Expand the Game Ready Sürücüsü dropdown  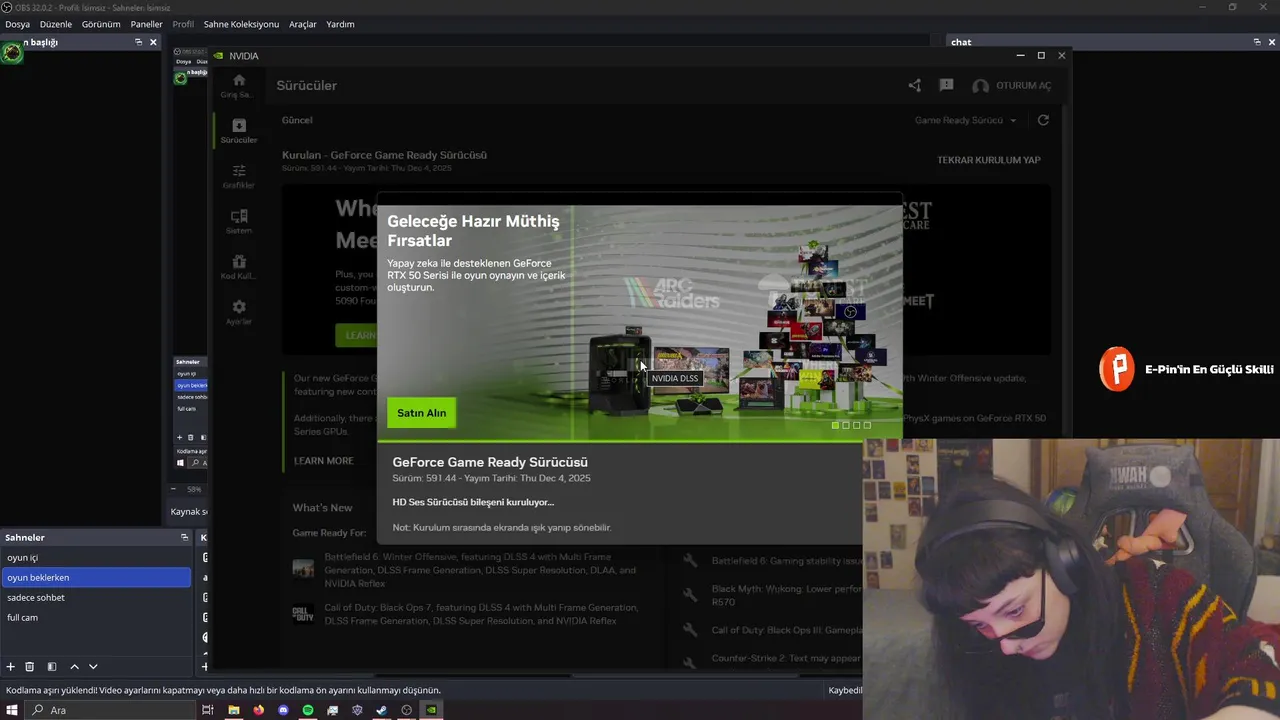tap(966, 120)
